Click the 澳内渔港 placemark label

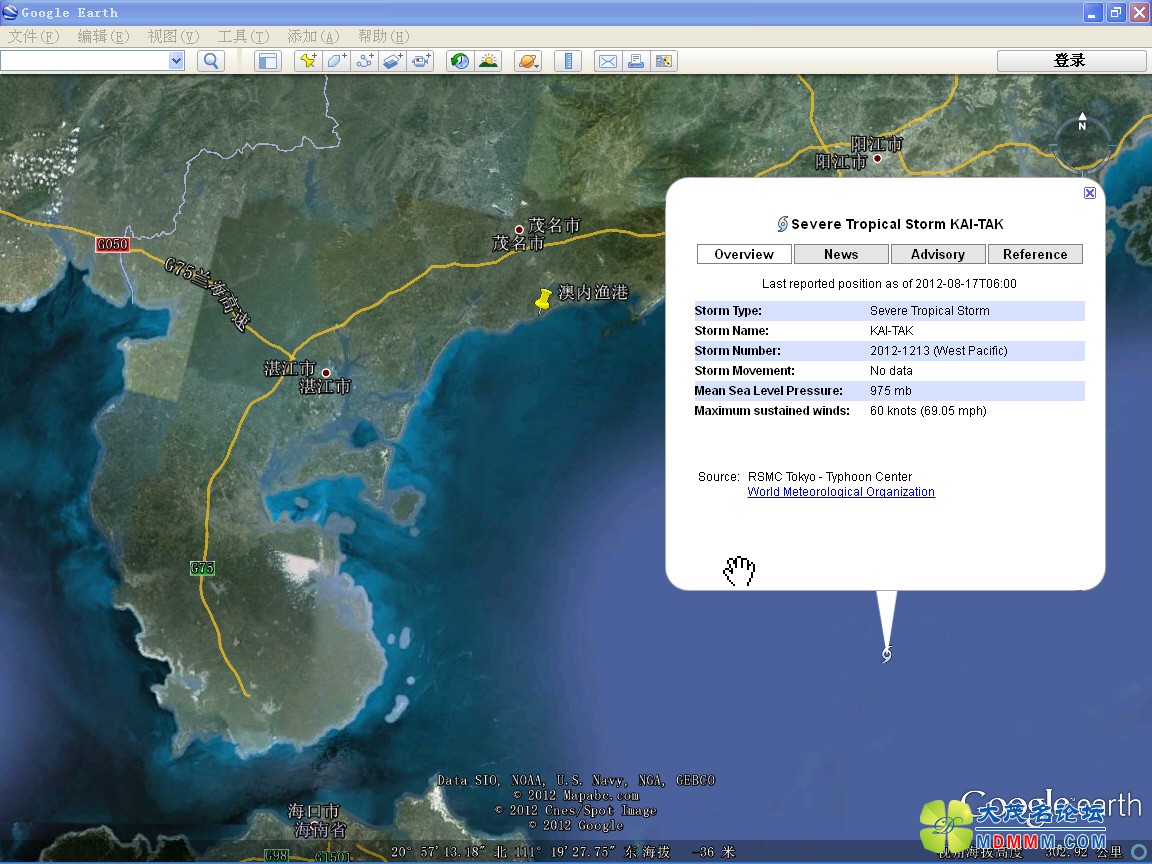click(x=594, y=292)
